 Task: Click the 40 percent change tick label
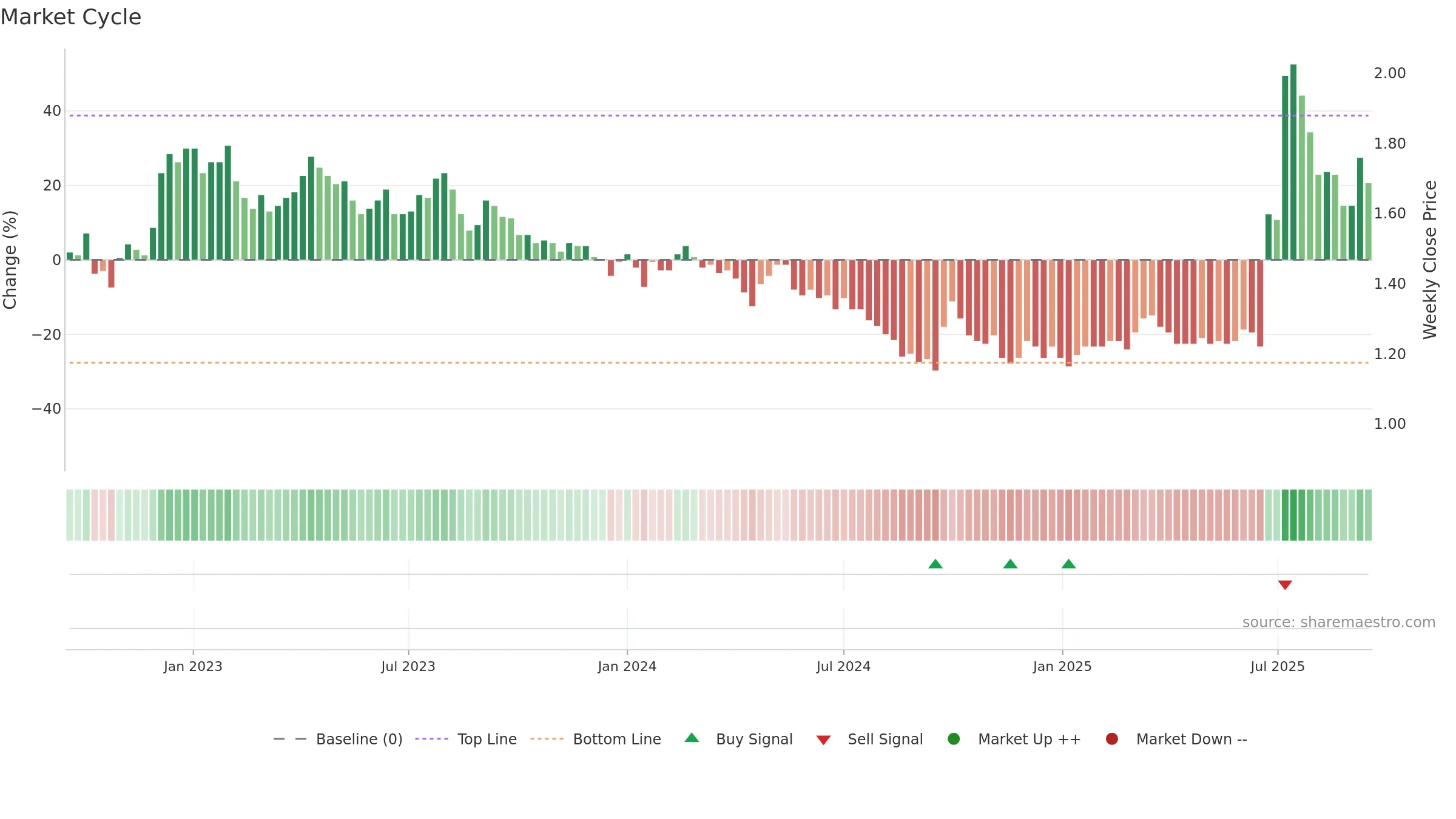(x=52, y=111)
